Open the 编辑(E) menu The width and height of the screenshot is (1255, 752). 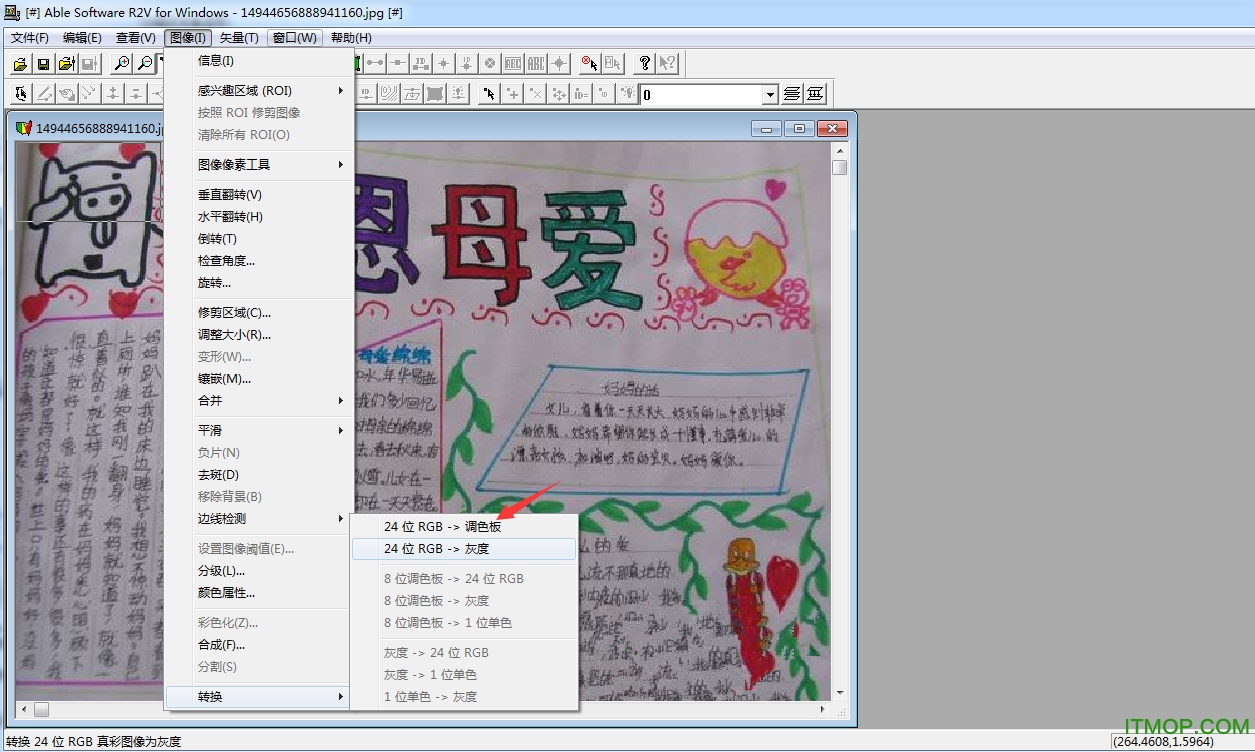click(82, 38)
